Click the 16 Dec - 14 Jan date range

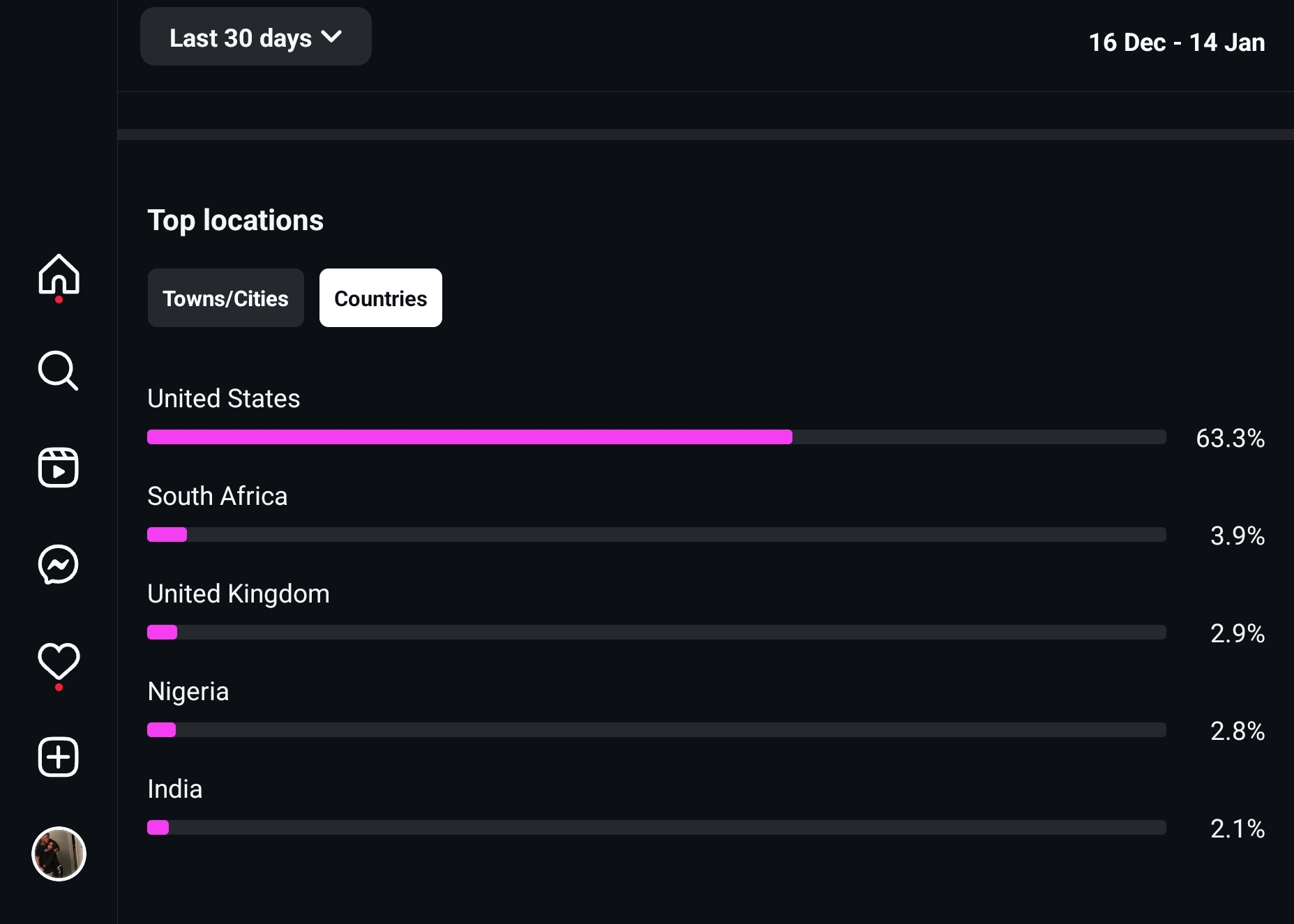coord(1177,43)
